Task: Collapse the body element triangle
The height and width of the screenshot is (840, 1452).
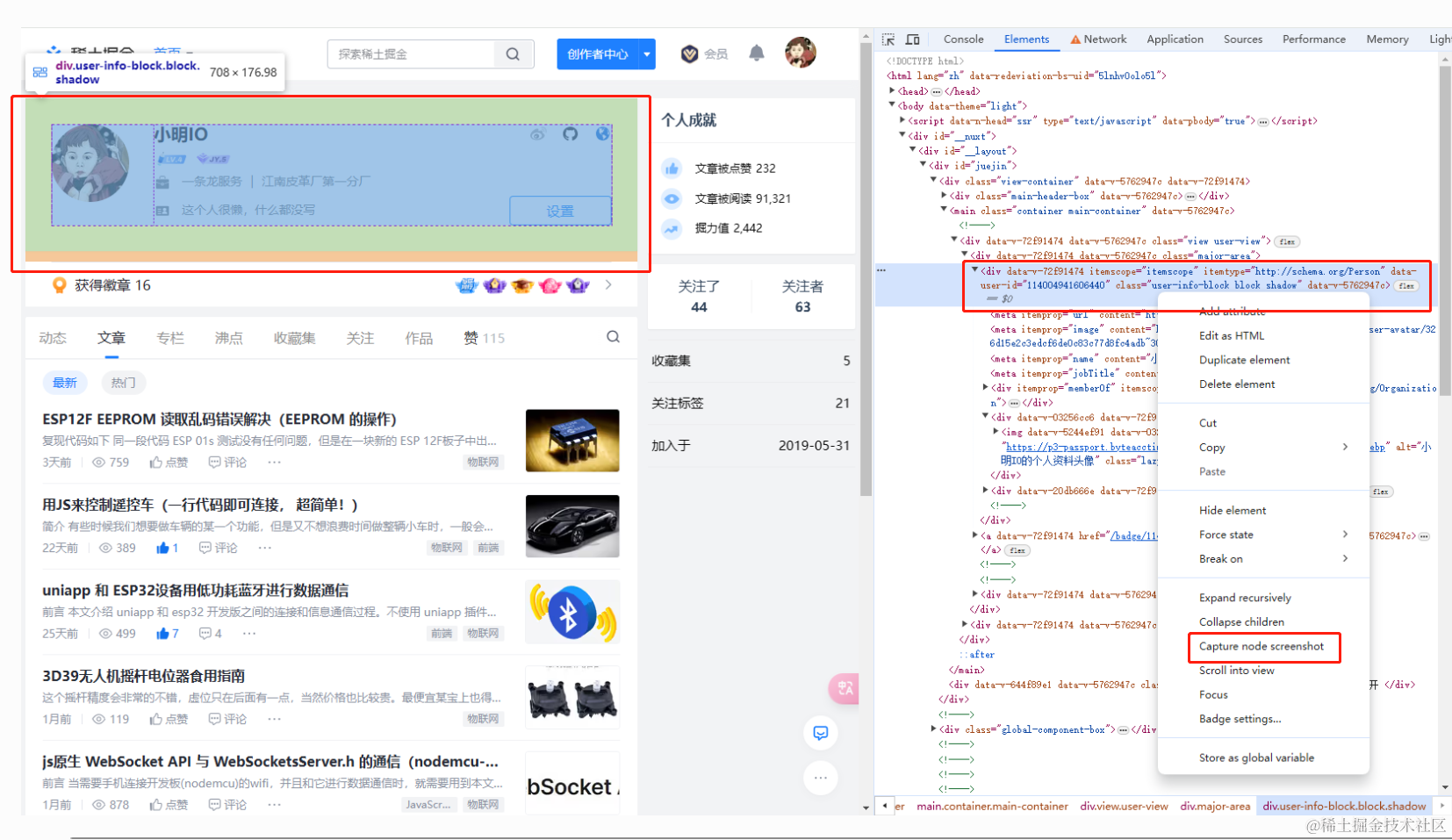Action: [x=892, y=105]
